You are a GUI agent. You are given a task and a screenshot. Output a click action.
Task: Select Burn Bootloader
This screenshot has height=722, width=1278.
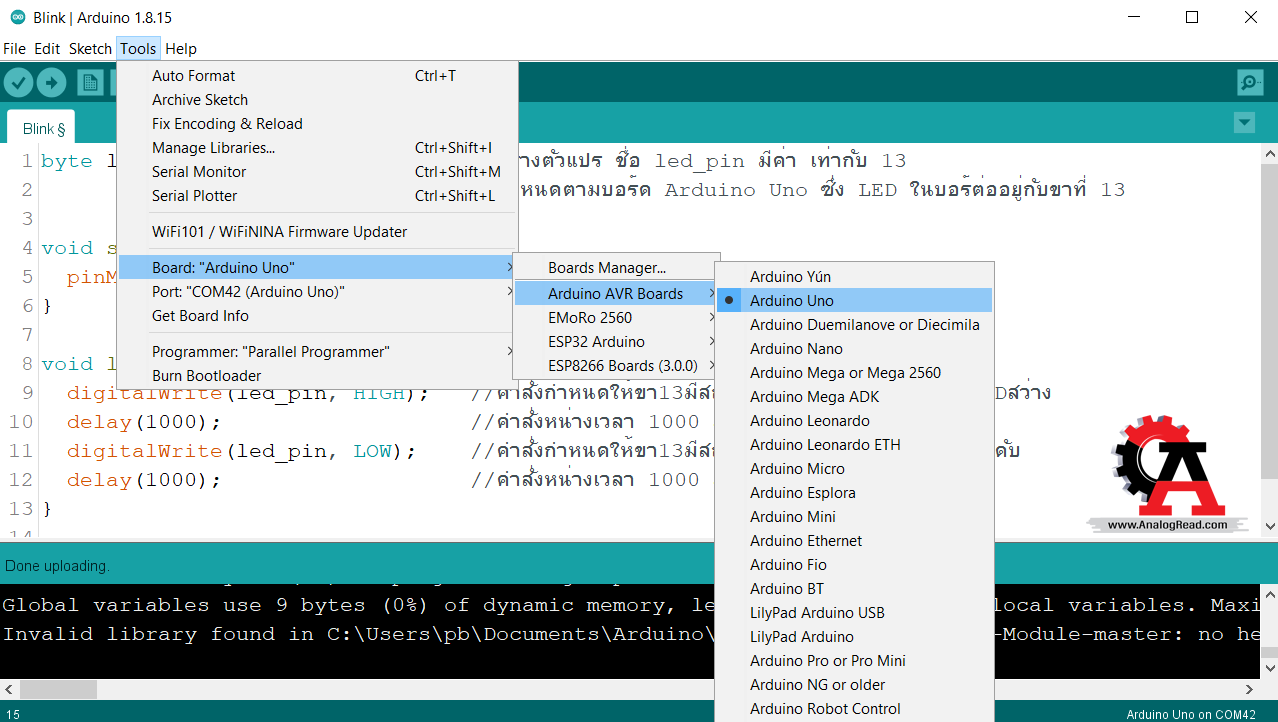coord(318,376)
